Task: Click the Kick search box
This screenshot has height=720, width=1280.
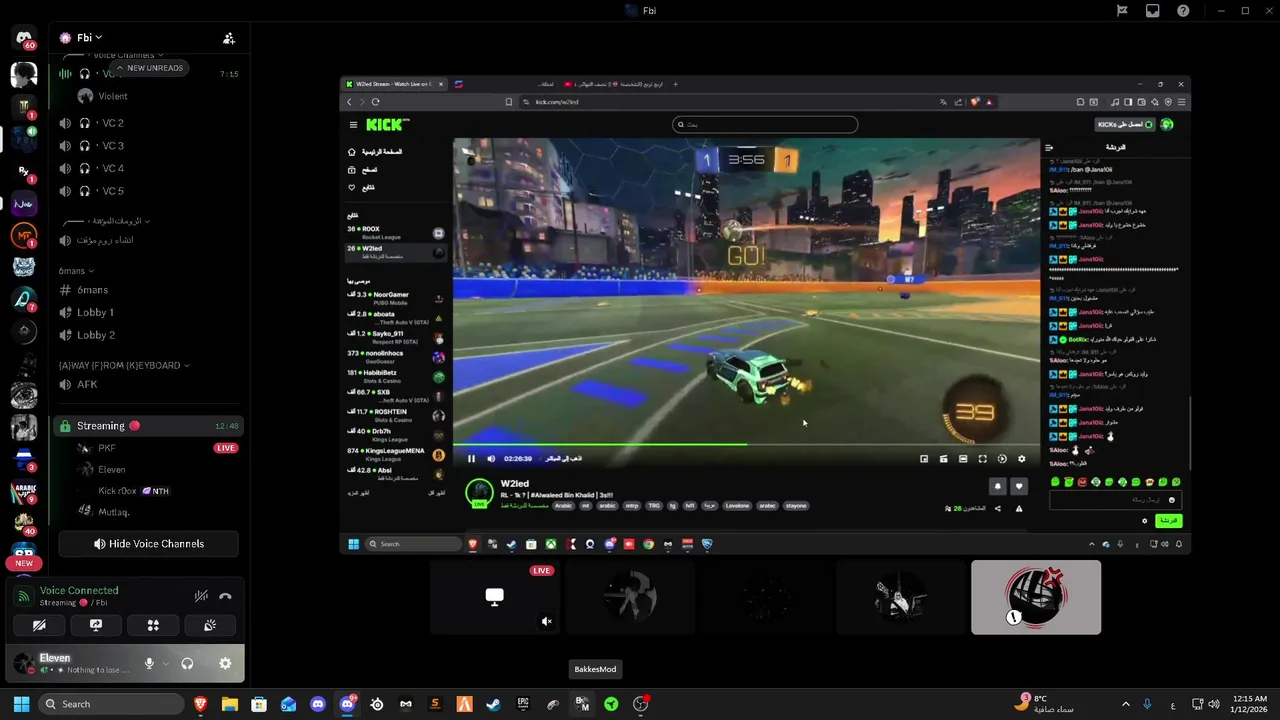Action: [765, 125]
